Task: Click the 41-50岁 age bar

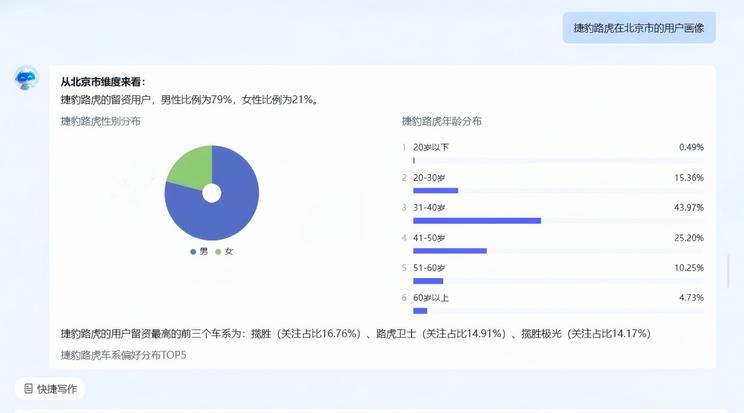Action: 449,251
